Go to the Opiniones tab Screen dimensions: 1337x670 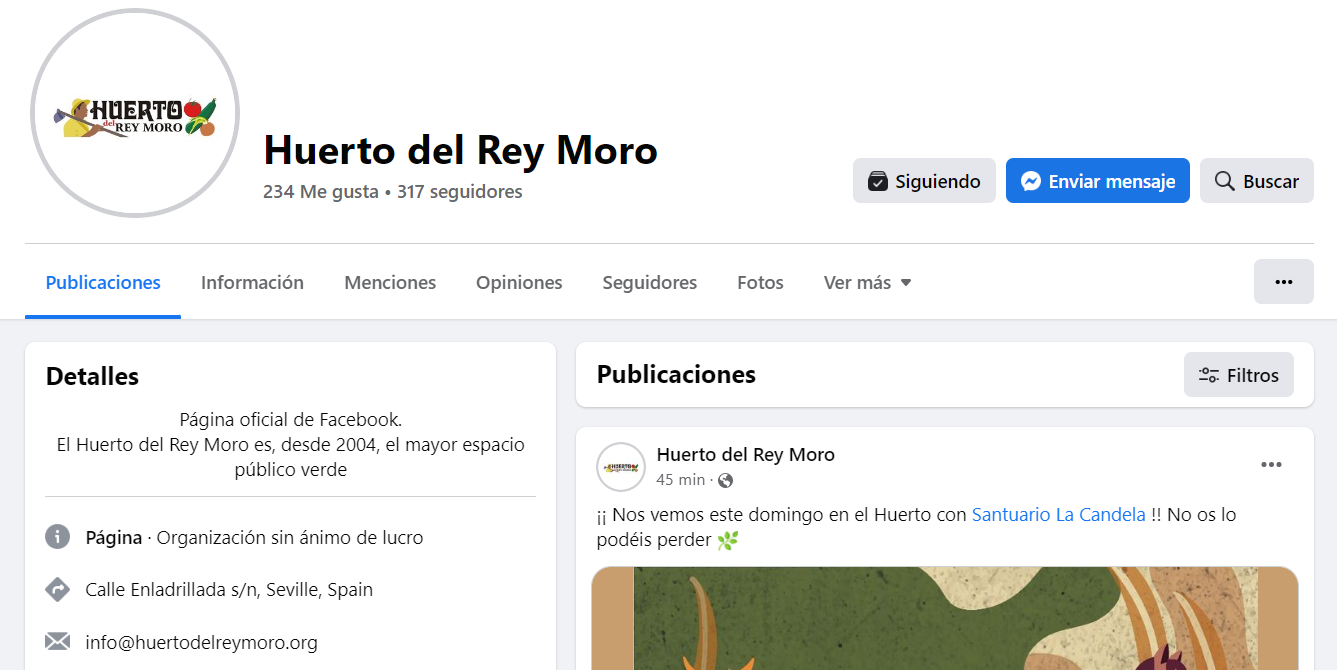click(x=519, y=283)
